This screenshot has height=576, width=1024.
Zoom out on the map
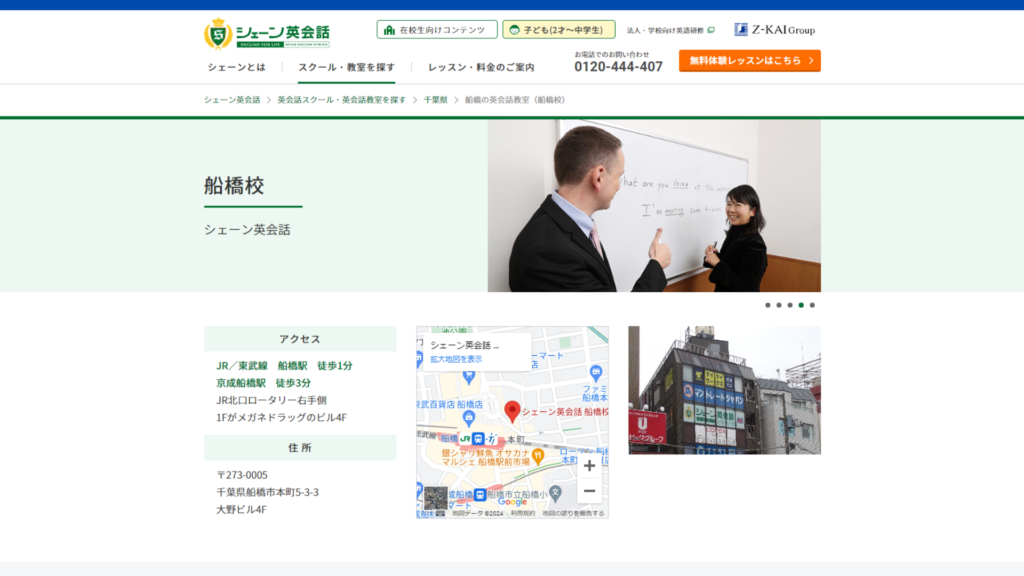[589, 491]
